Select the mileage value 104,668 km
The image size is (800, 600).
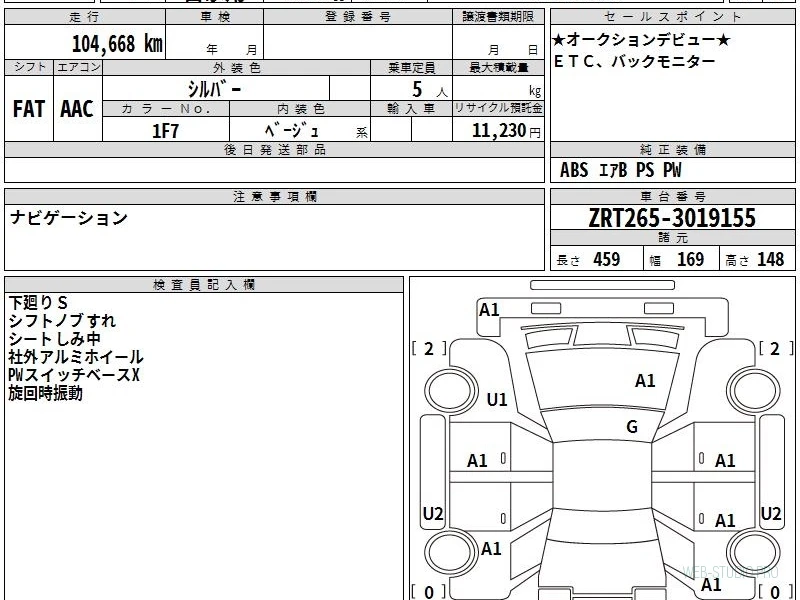click(x=117, y=44)
